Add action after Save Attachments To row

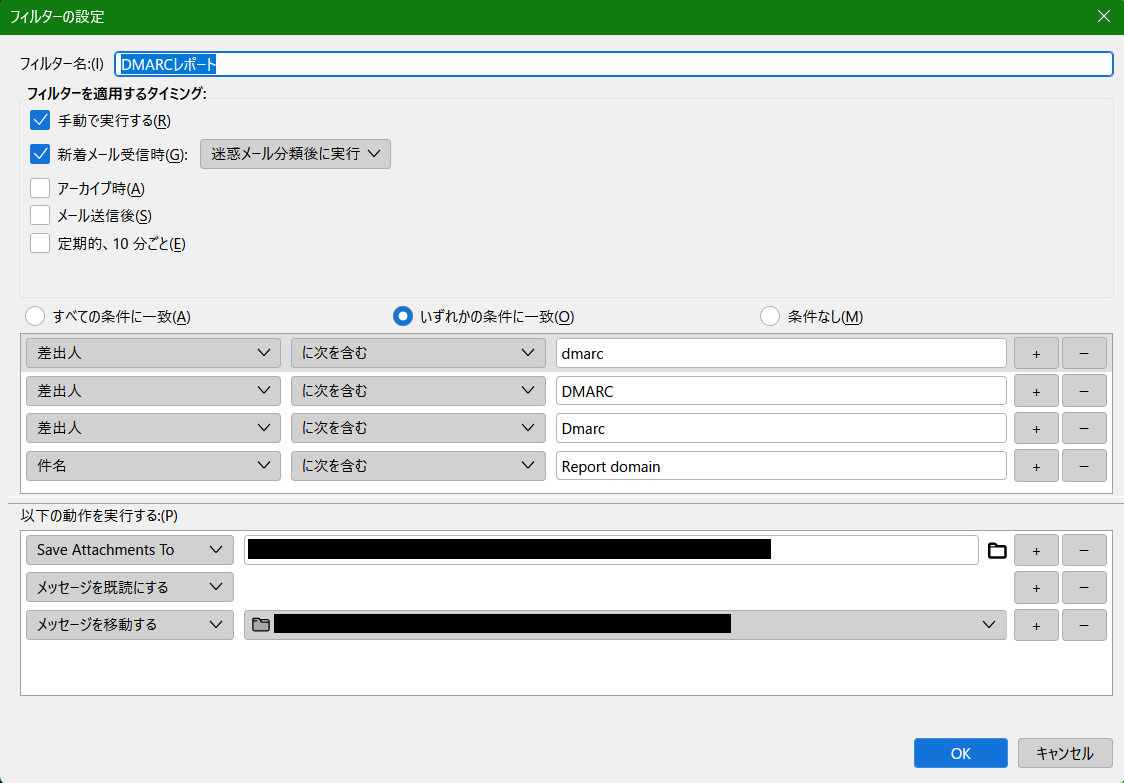(1036, 550)
